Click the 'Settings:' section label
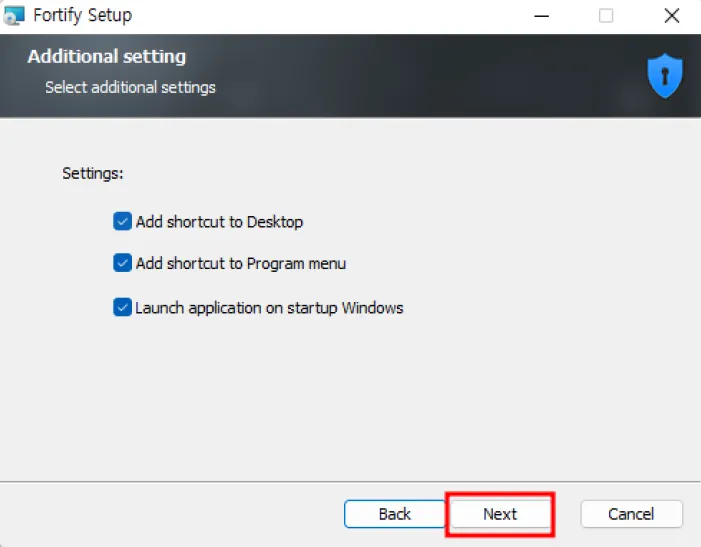Image resolution: width=701 pixels, height=547 pixels. [x=93, y=173]
